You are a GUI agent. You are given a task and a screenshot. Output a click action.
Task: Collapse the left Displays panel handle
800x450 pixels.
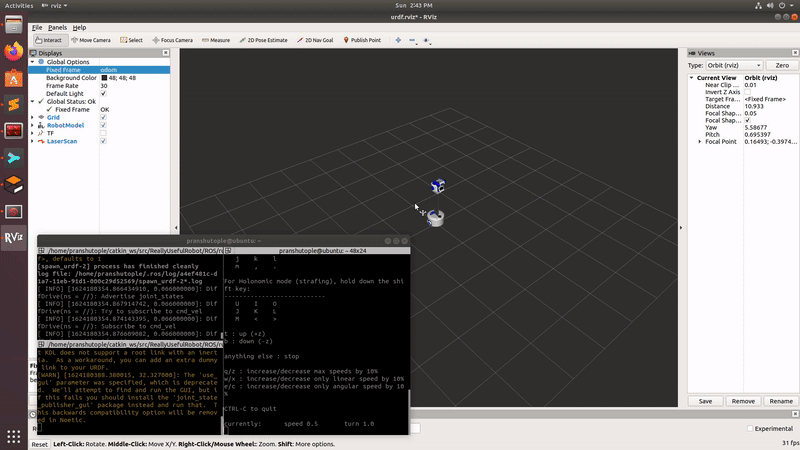[x=176, y=228]
